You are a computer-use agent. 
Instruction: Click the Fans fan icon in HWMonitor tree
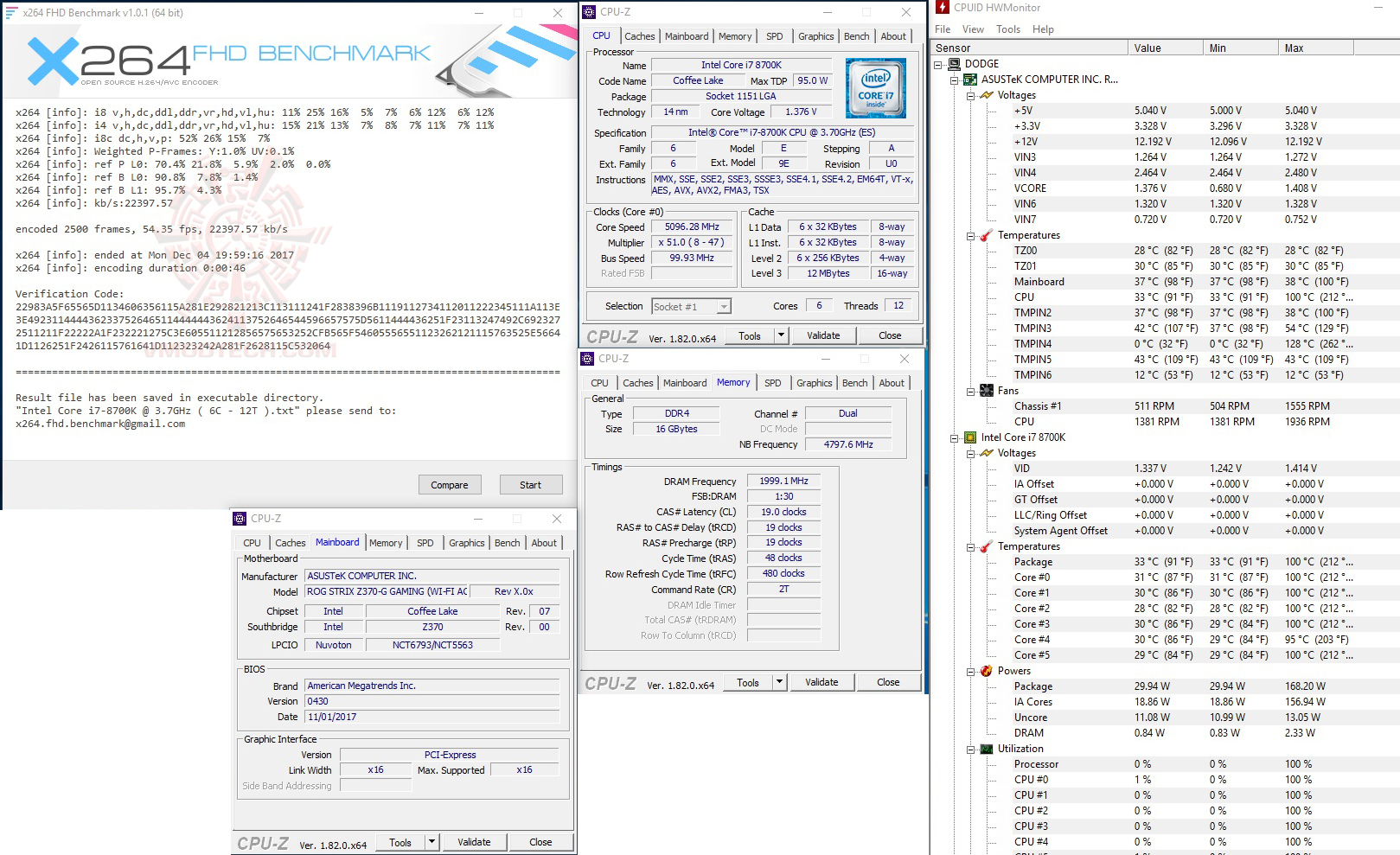point(986,390)
